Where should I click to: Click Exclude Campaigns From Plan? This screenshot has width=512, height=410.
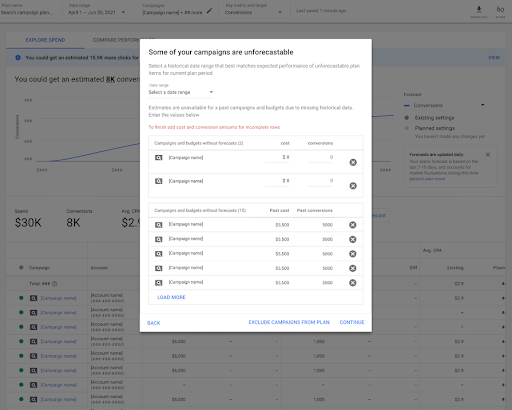pyautogui.click(x=289, y=322)
